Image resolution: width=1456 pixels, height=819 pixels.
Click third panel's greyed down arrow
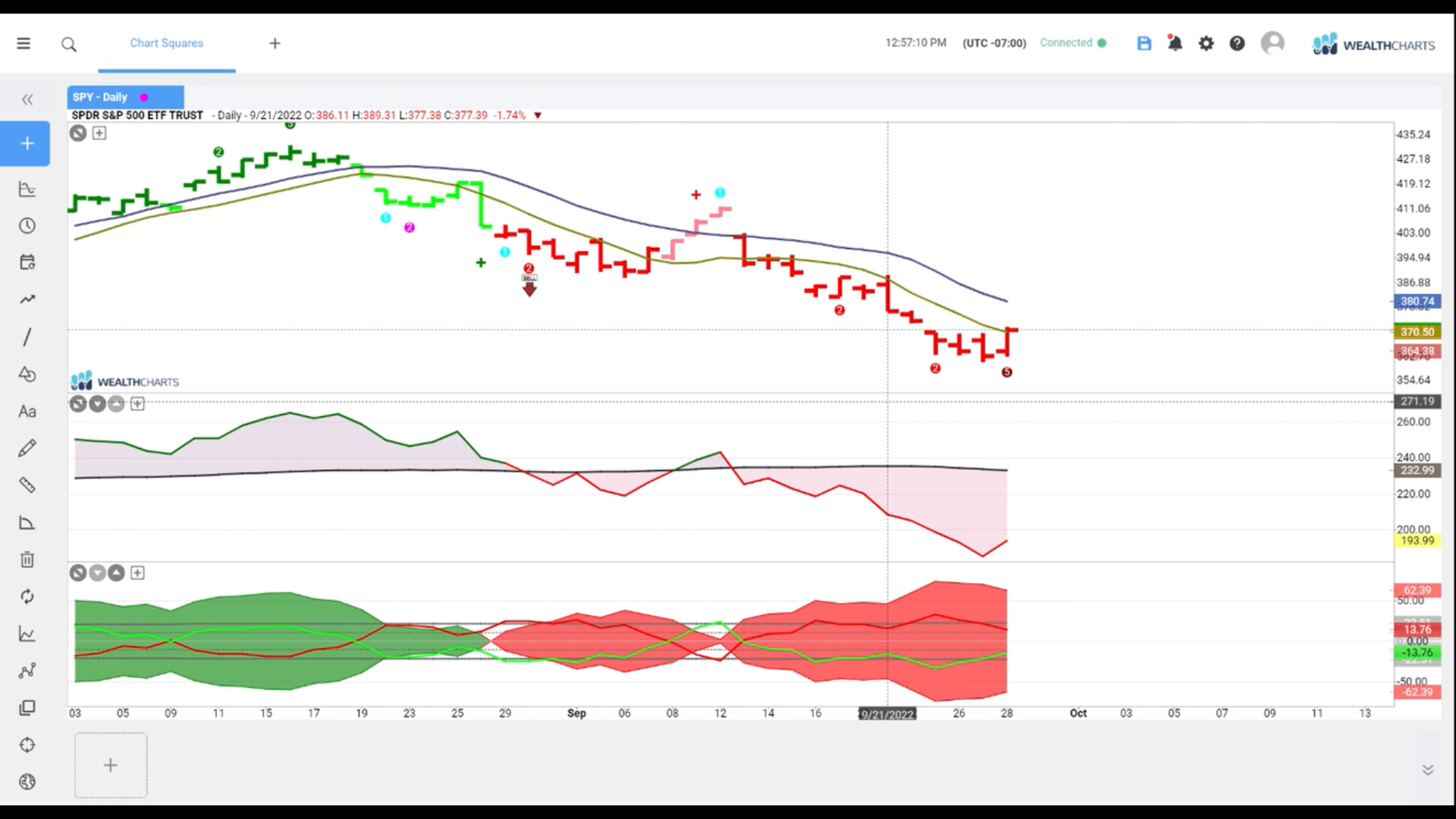click(97, 573)
